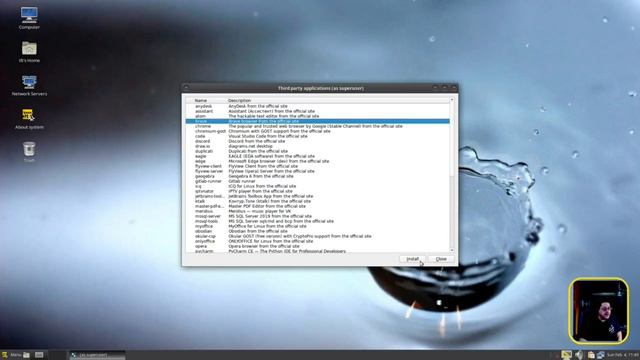Select the myoffice row
This screenshot has width=640, height=360.
tap(318, 226)
